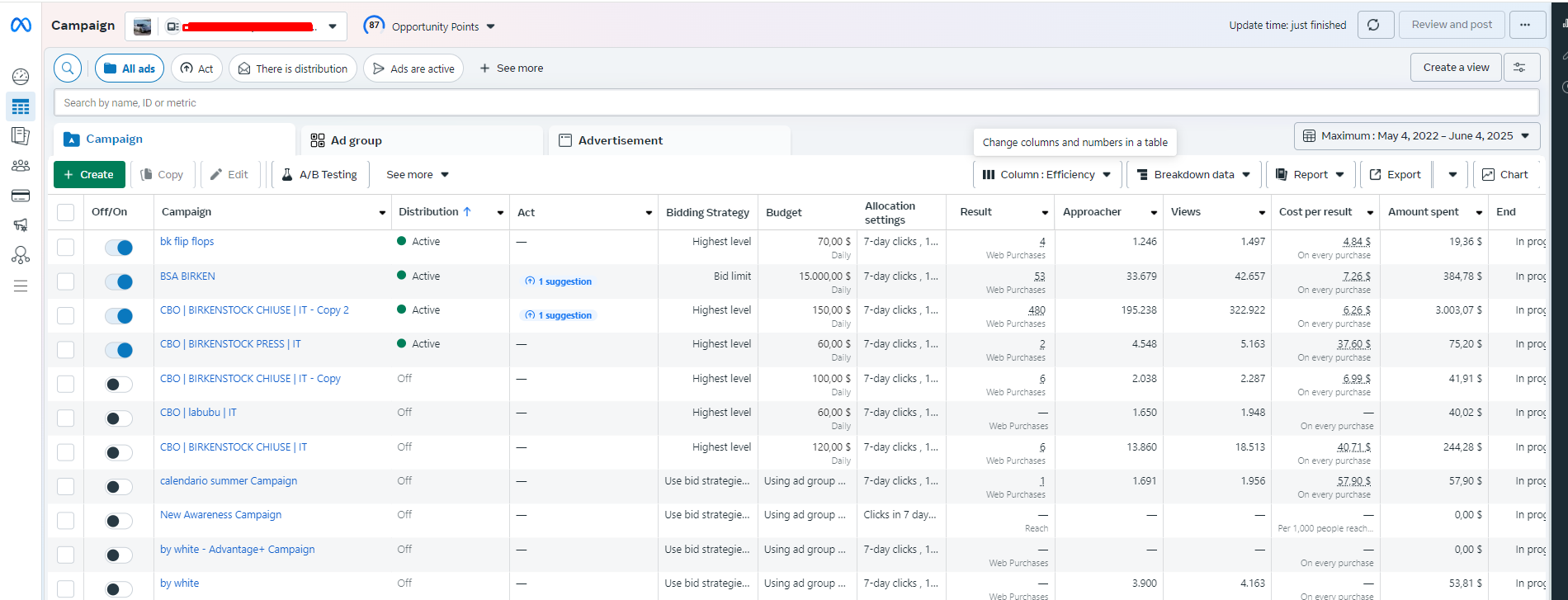This screenshot has width=1568, height=600.
Task: Open account overview gauge icon
Action: pos(21,77)
